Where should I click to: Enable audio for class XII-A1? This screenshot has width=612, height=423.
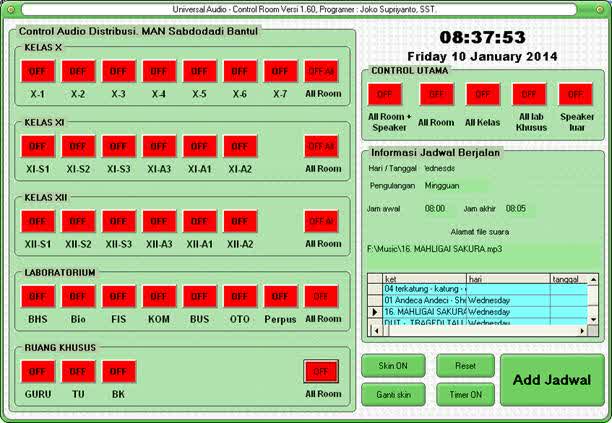pyautogui.click(x=199, y=221)
